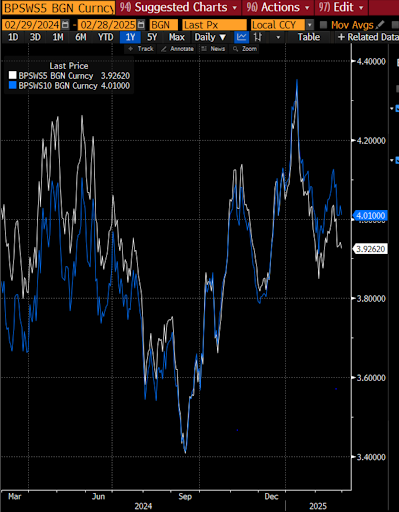This screenshot has width=399, height=512.
Task: Click the BGN source field
Action: [x=163, y=25]
